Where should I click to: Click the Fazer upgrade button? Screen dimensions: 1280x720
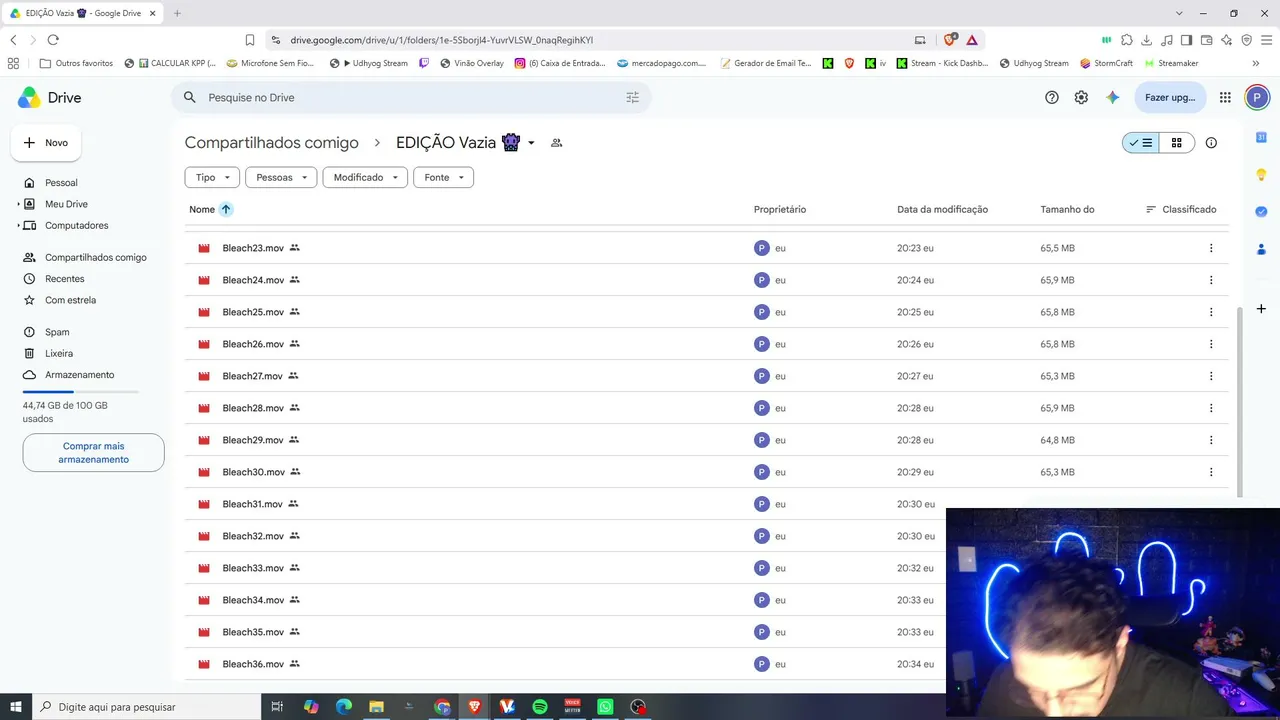coord(1170,98)
